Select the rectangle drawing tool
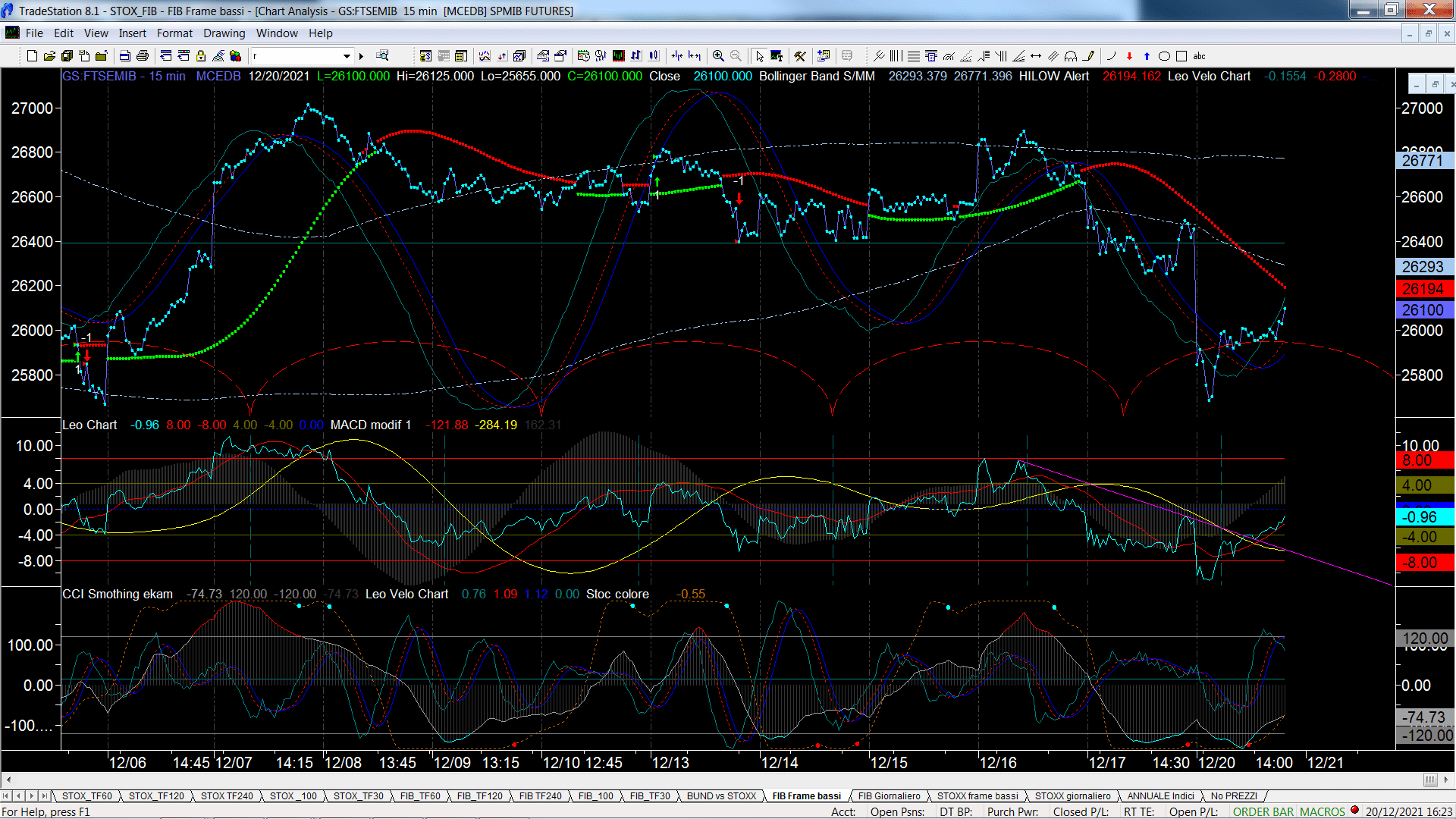This screenshot has height=819, width=1456. [x=1181, y=56]
